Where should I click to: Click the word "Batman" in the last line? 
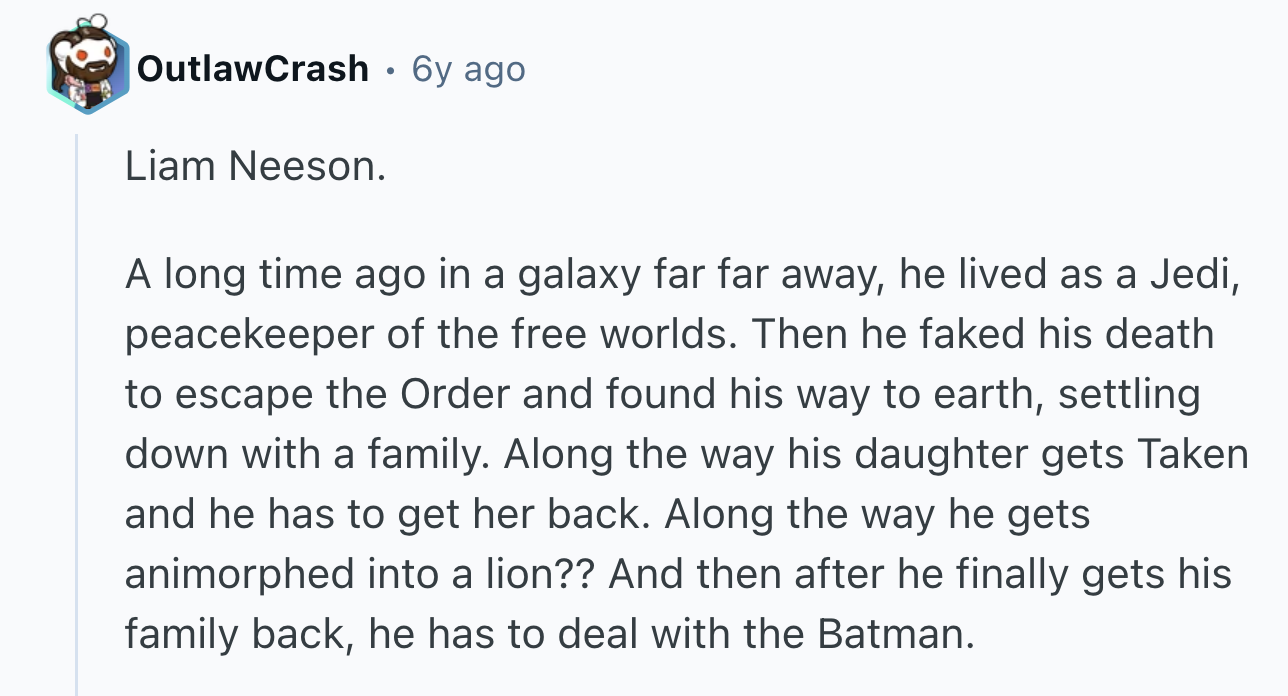coord(891,634)
